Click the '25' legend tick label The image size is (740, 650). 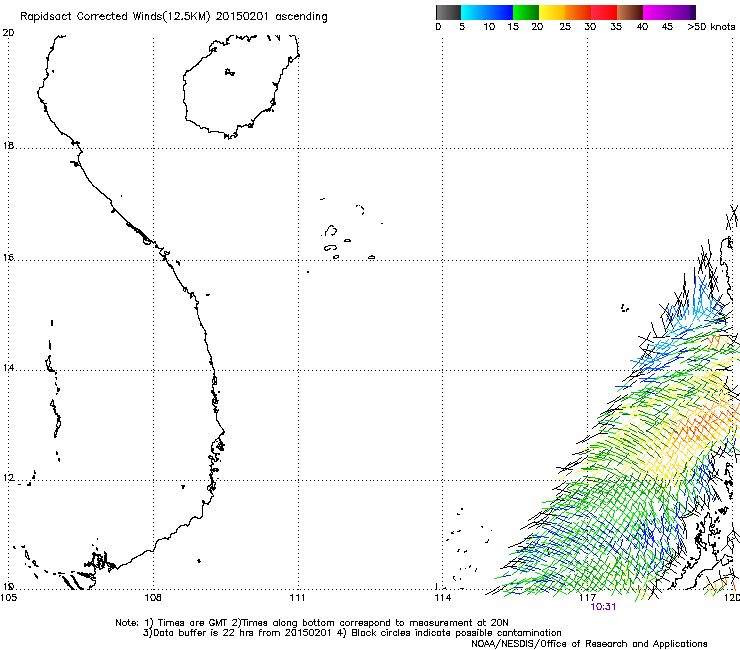pos(565,27)
